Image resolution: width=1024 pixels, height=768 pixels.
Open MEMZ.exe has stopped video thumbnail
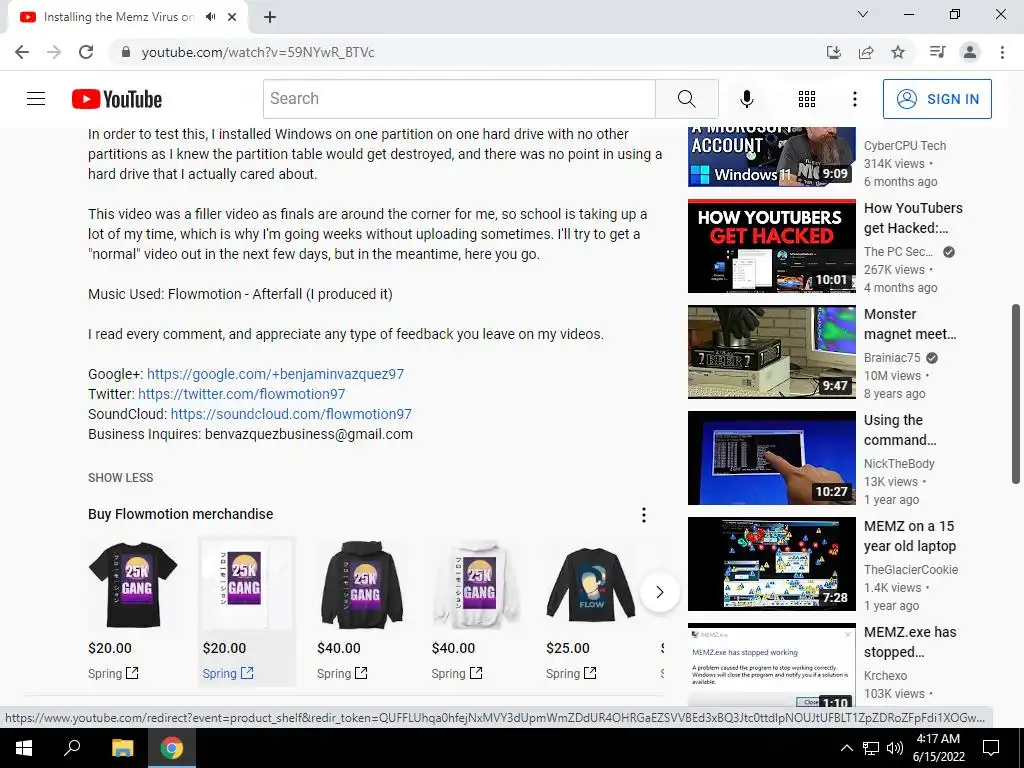772,666
